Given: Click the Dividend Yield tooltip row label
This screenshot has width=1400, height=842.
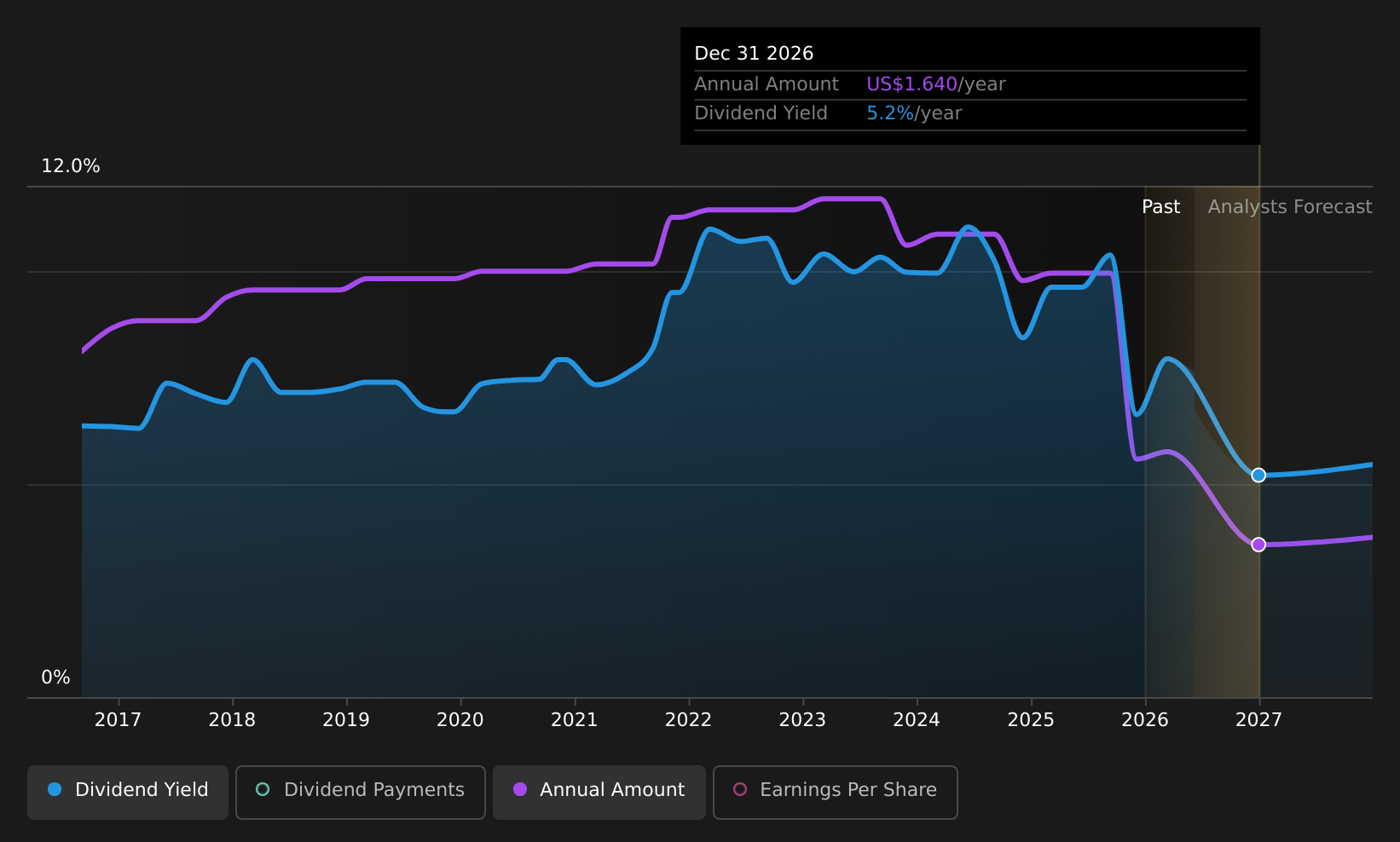Looking at the screenshot, I should point(761,113).
